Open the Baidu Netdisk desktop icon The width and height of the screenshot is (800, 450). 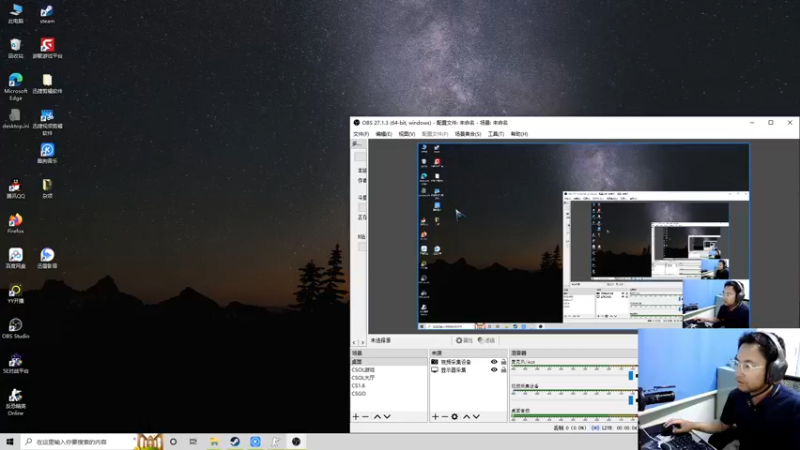(x=16, y=259)
